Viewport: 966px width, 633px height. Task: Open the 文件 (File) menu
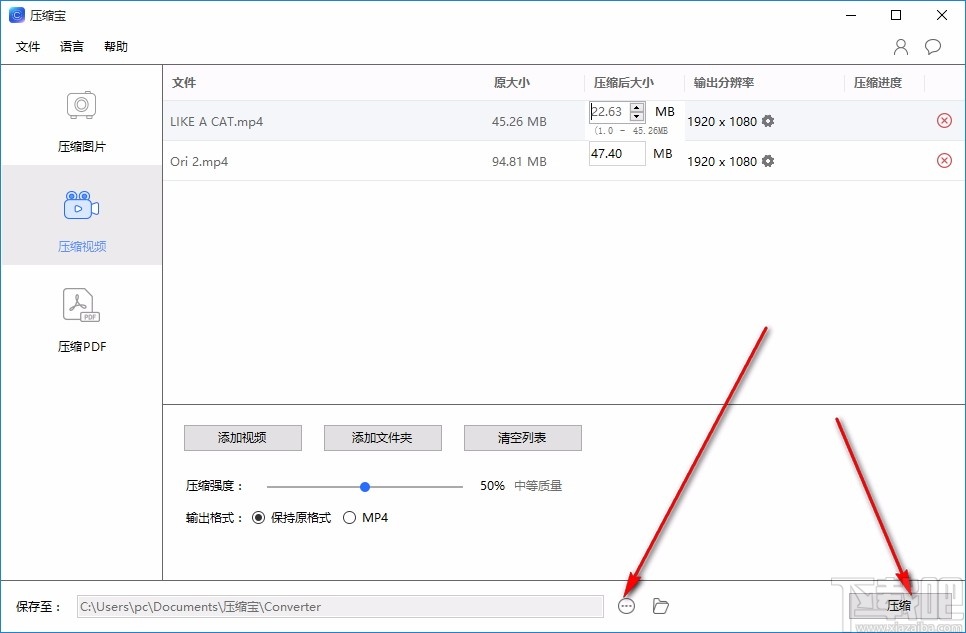(28, 46)
